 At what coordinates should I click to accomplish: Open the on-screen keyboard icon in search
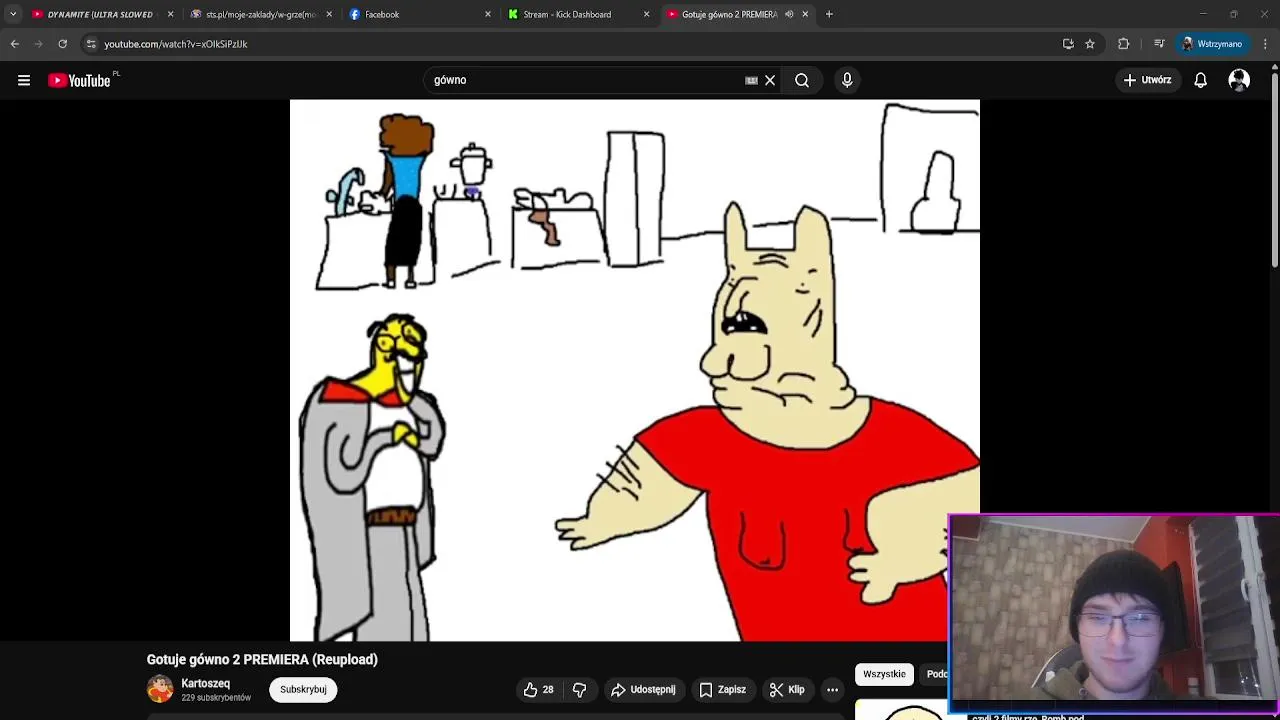click(x=751, y=80)
